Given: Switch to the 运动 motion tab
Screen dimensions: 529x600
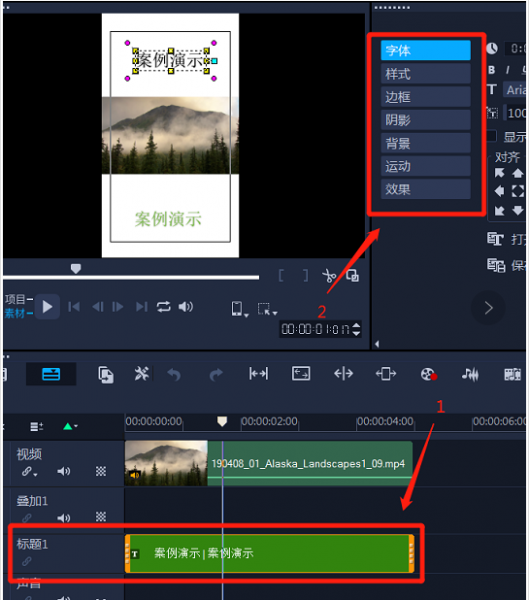Looking at the screenshot, I should pyautogui.click(x=426, y=166).
